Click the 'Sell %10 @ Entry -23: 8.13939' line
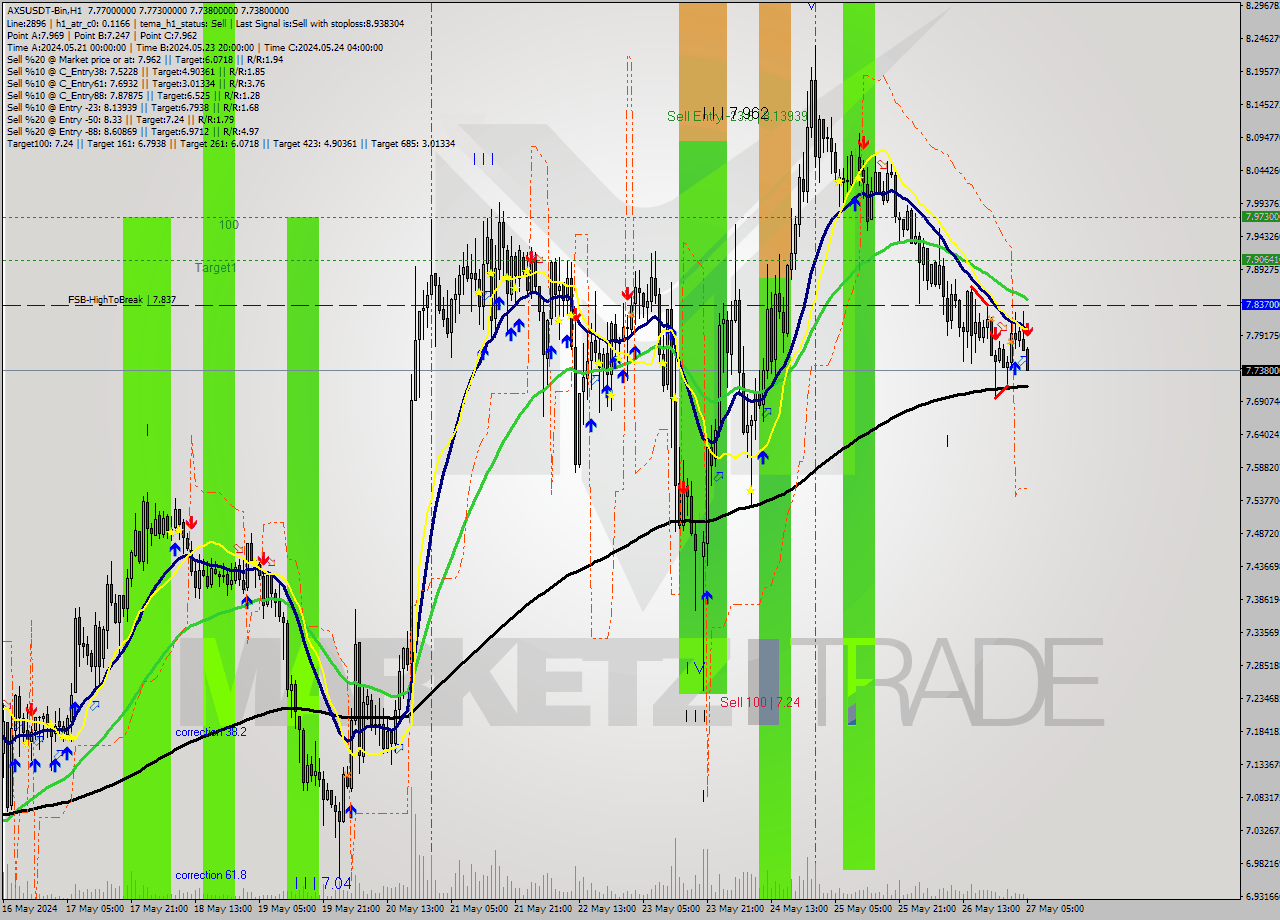This screenshot has height=920, width=1280. click(x=133, y=108)
